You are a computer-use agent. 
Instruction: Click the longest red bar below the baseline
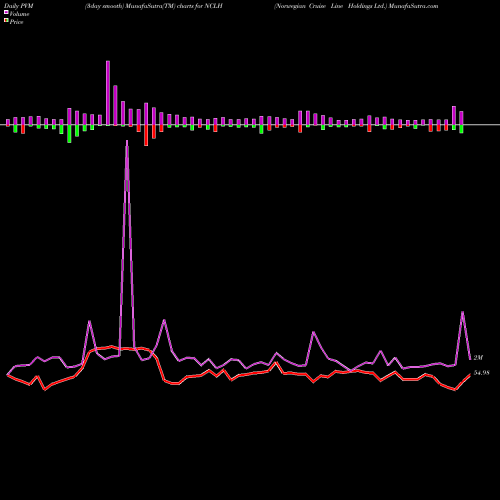pyautogui.click(x=146, y=135)
